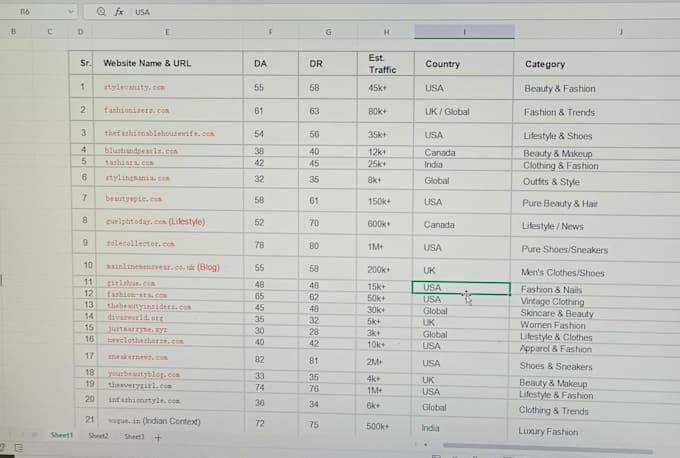Select the Lifestyle / News category cell

click(595, 226)
